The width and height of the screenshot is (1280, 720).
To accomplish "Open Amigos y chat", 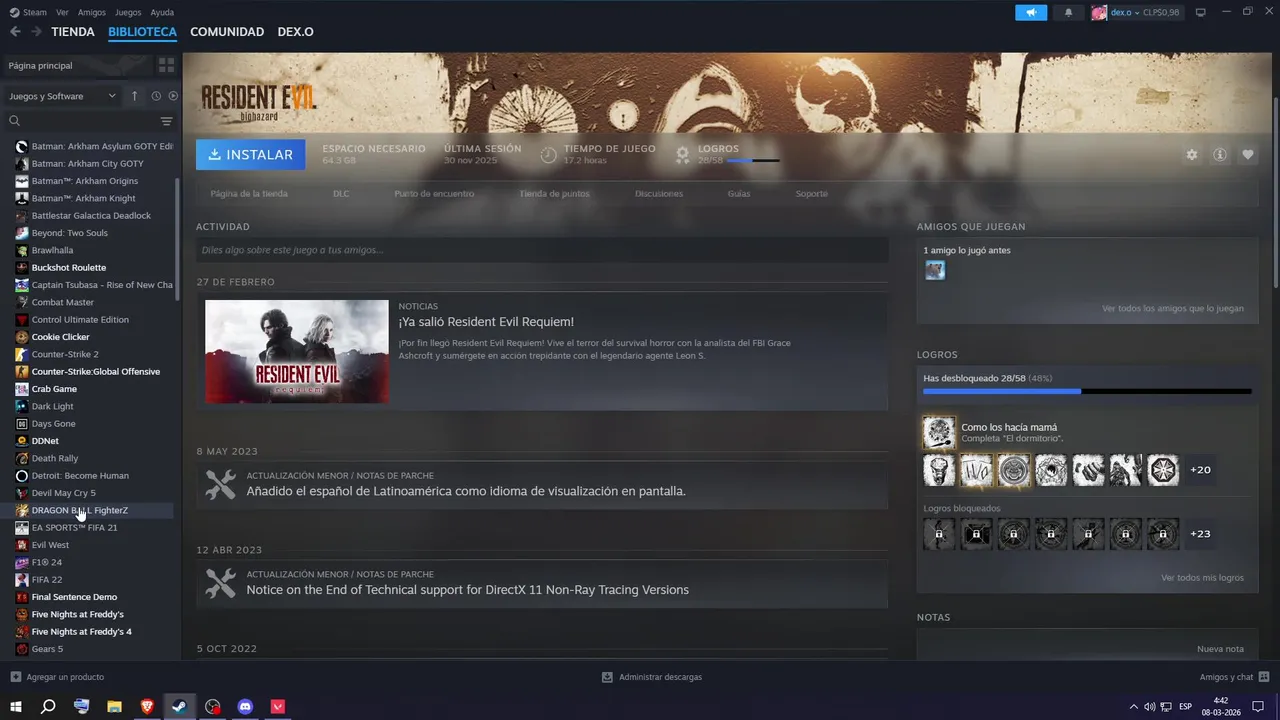I will 1233,677.
